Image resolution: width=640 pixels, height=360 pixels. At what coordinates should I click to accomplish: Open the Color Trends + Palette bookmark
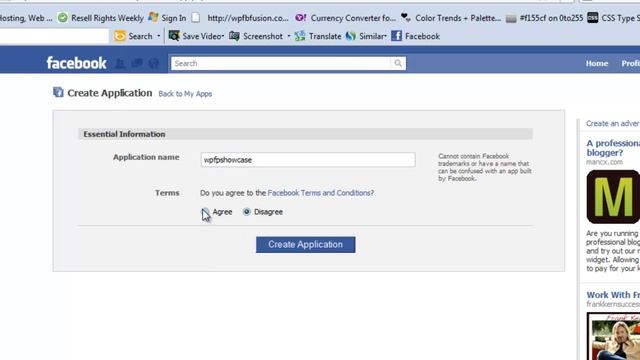(x=451, y=18)
